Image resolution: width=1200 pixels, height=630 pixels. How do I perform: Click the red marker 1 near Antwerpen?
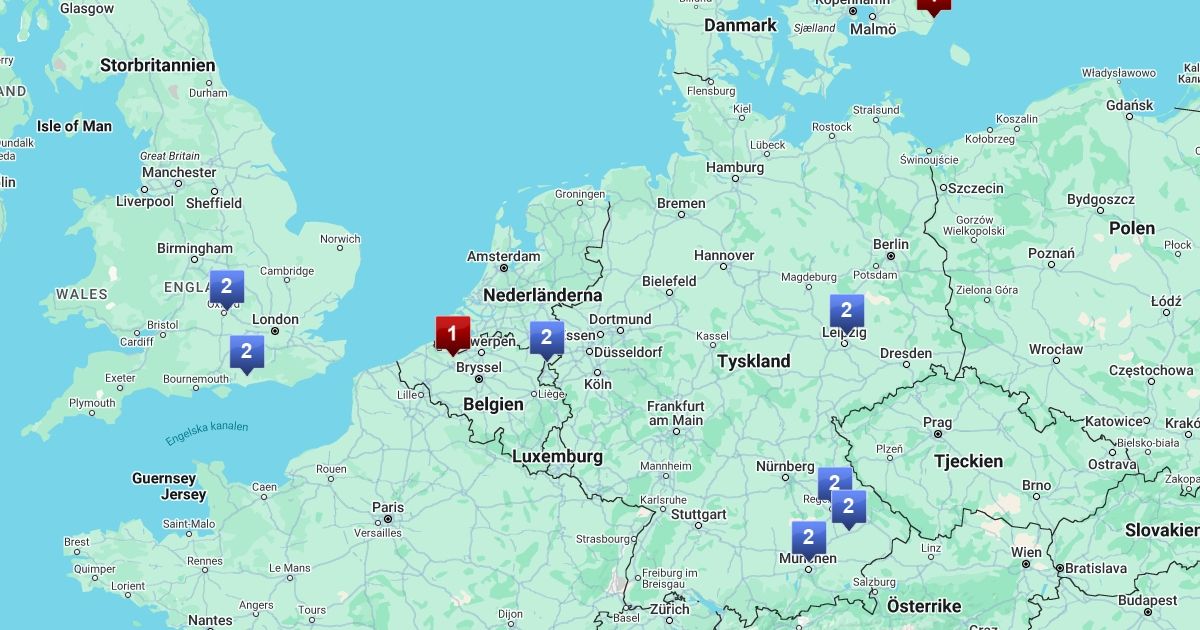pos(452,334)
